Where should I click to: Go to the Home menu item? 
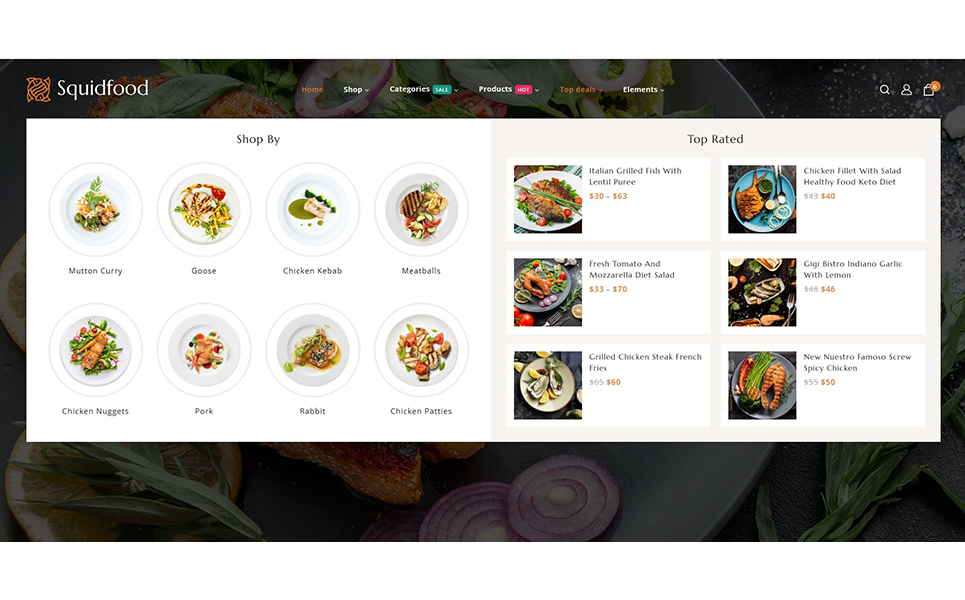pyautogui.click(x=312, y=90)
